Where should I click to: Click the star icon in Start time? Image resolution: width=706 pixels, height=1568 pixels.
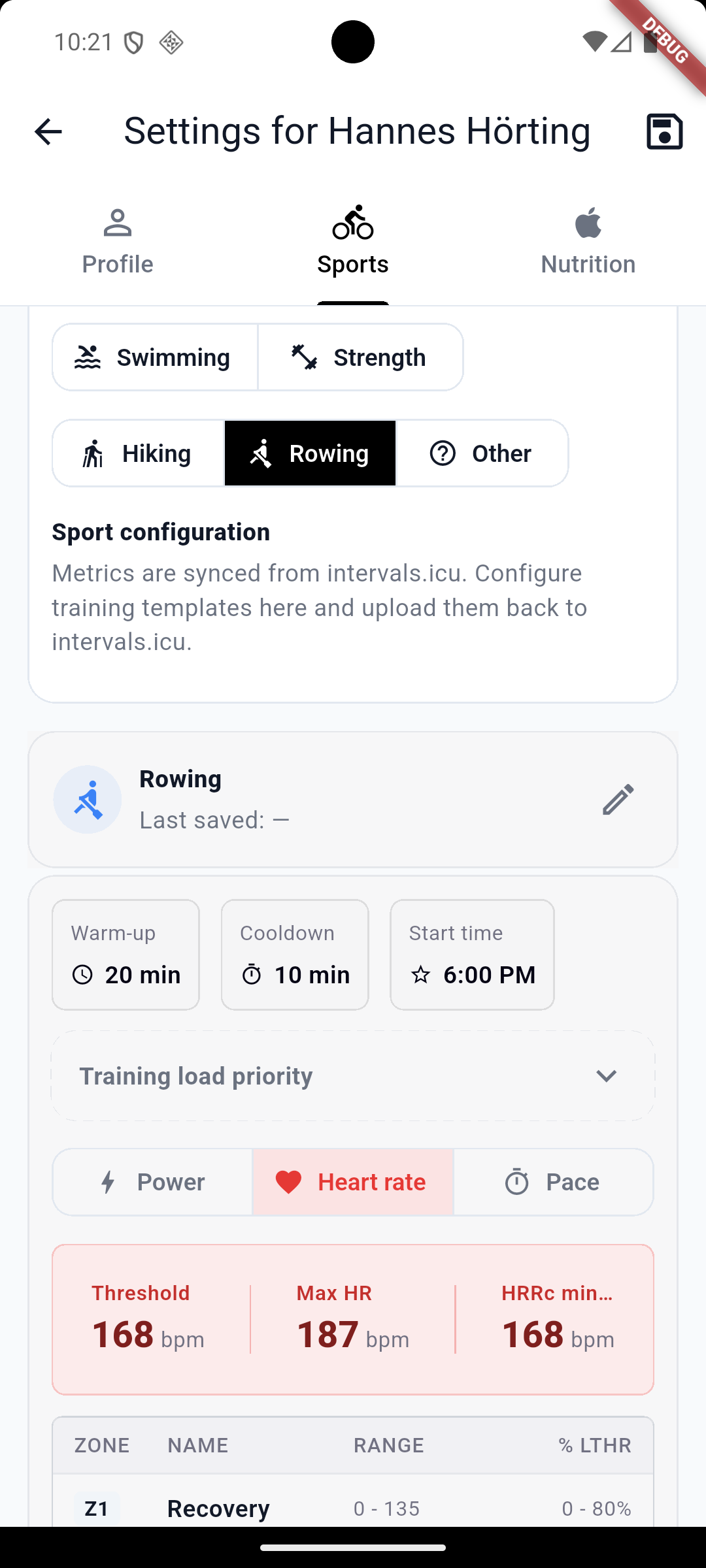point(420,975)
